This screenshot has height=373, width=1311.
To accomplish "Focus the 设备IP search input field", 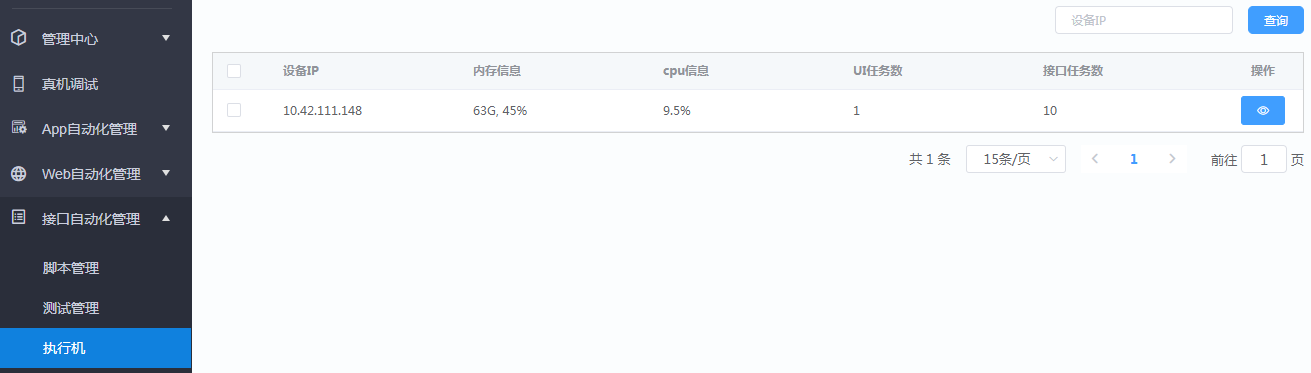I will tap(1143, 20).
